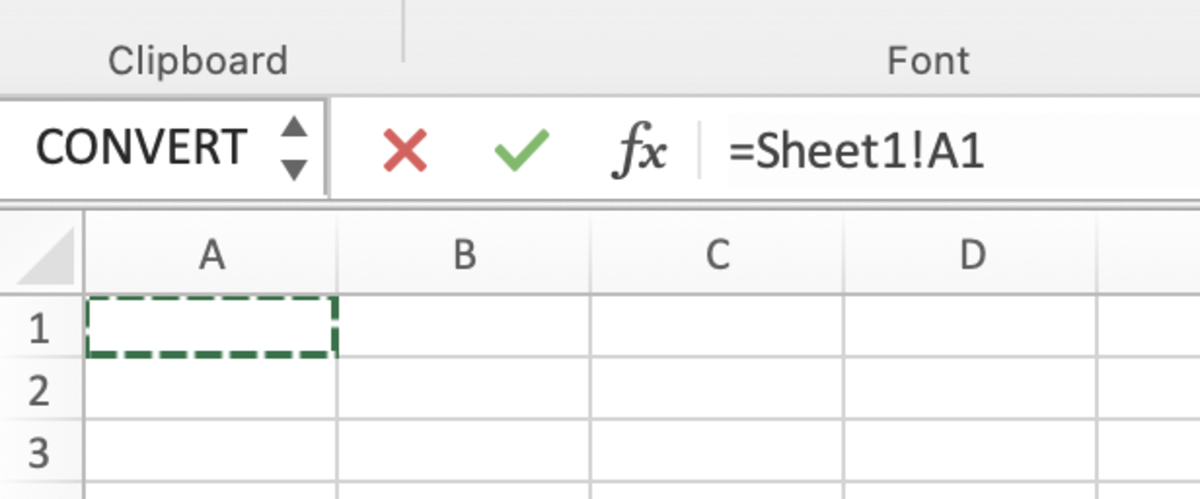Select cell C2
Viewport: 1200px width, 499px height.
[717, 390]
